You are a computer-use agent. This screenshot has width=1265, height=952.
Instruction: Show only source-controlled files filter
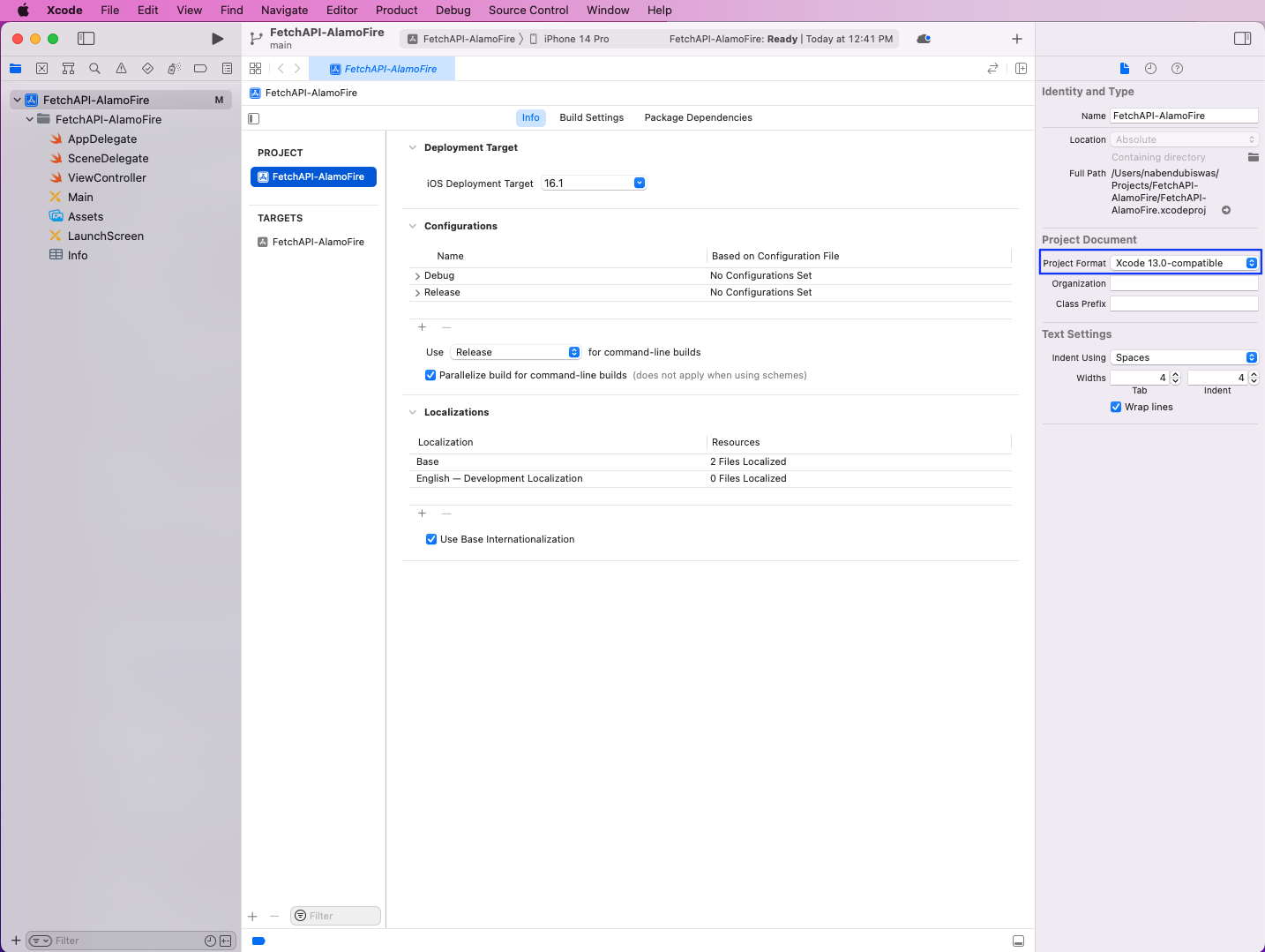[x=226, y=941]
